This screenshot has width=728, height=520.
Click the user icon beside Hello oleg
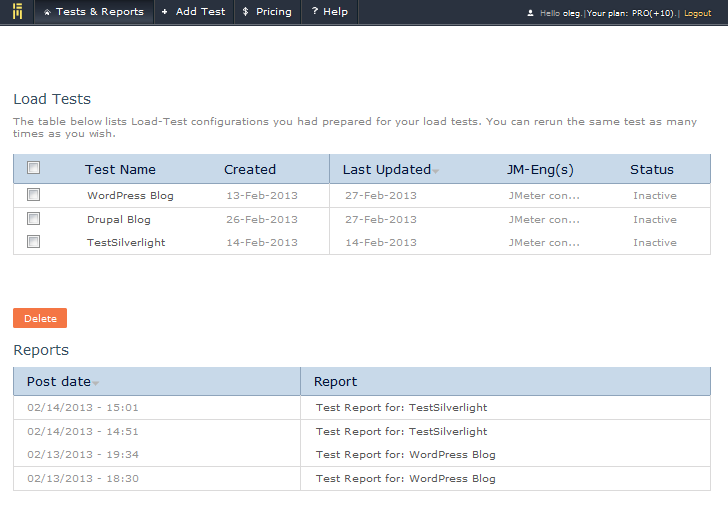[x=530, y=13]
